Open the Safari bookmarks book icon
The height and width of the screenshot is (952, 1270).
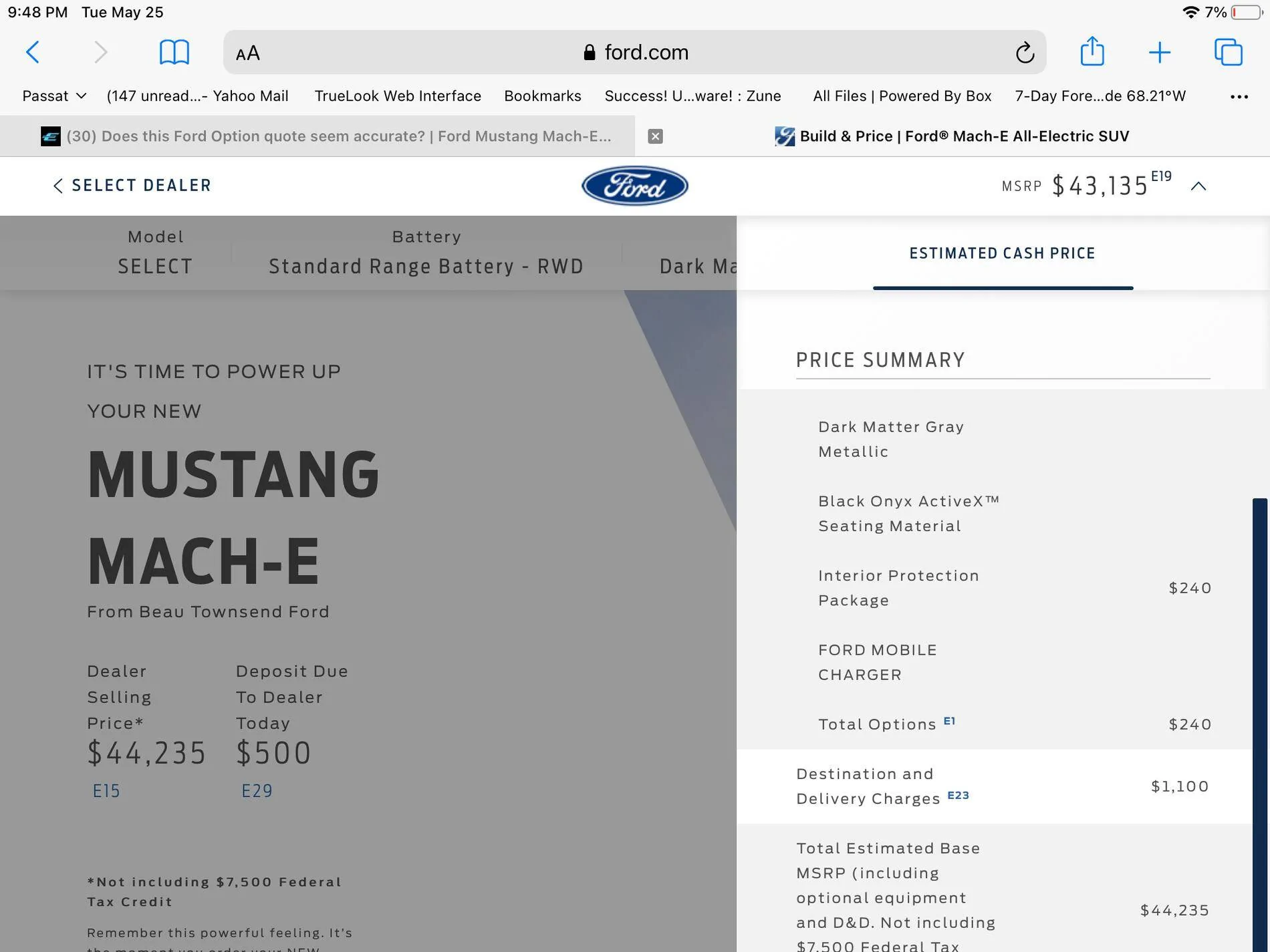coord(174,52)
